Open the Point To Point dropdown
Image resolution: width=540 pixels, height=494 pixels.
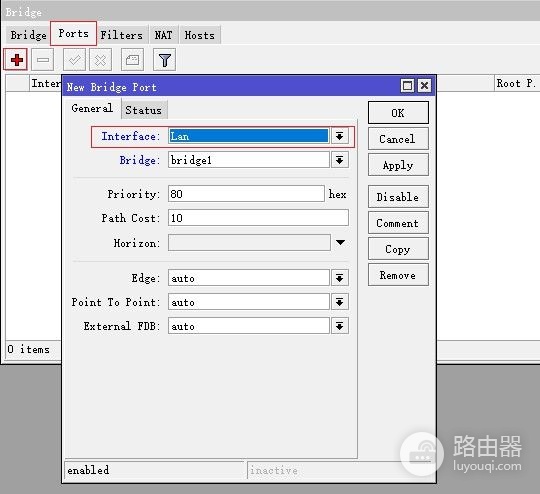click(x=340, y=302)
